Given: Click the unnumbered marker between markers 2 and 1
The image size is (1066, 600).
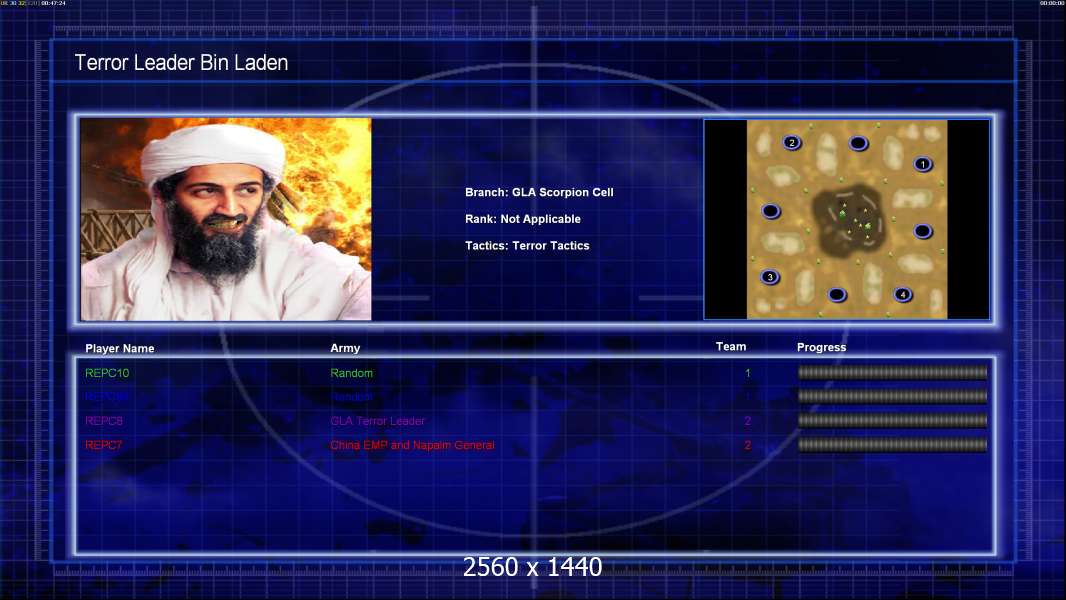Looking at the screenshot, I should [859, 143].
